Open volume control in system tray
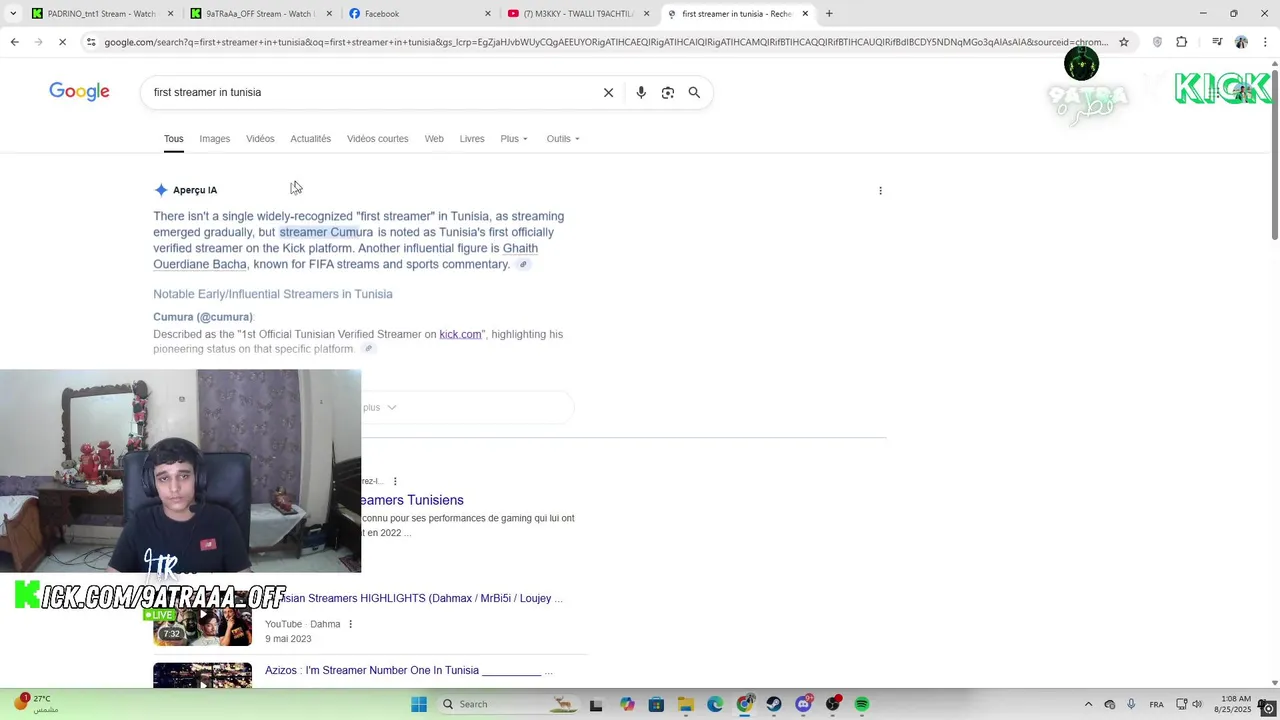This screenshot has width=1280, height=720. 1197,704
